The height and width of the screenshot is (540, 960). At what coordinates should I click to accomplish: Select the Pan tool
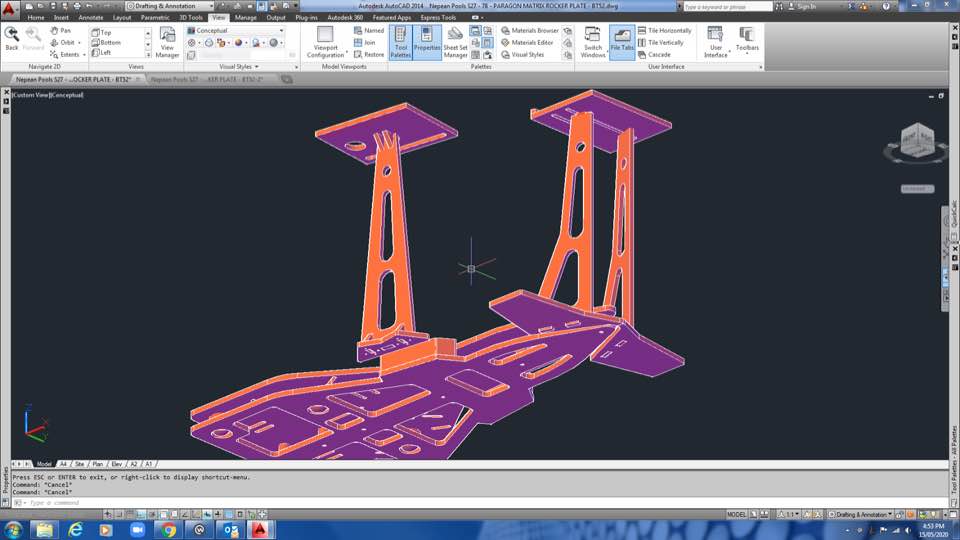pos(60,30)
